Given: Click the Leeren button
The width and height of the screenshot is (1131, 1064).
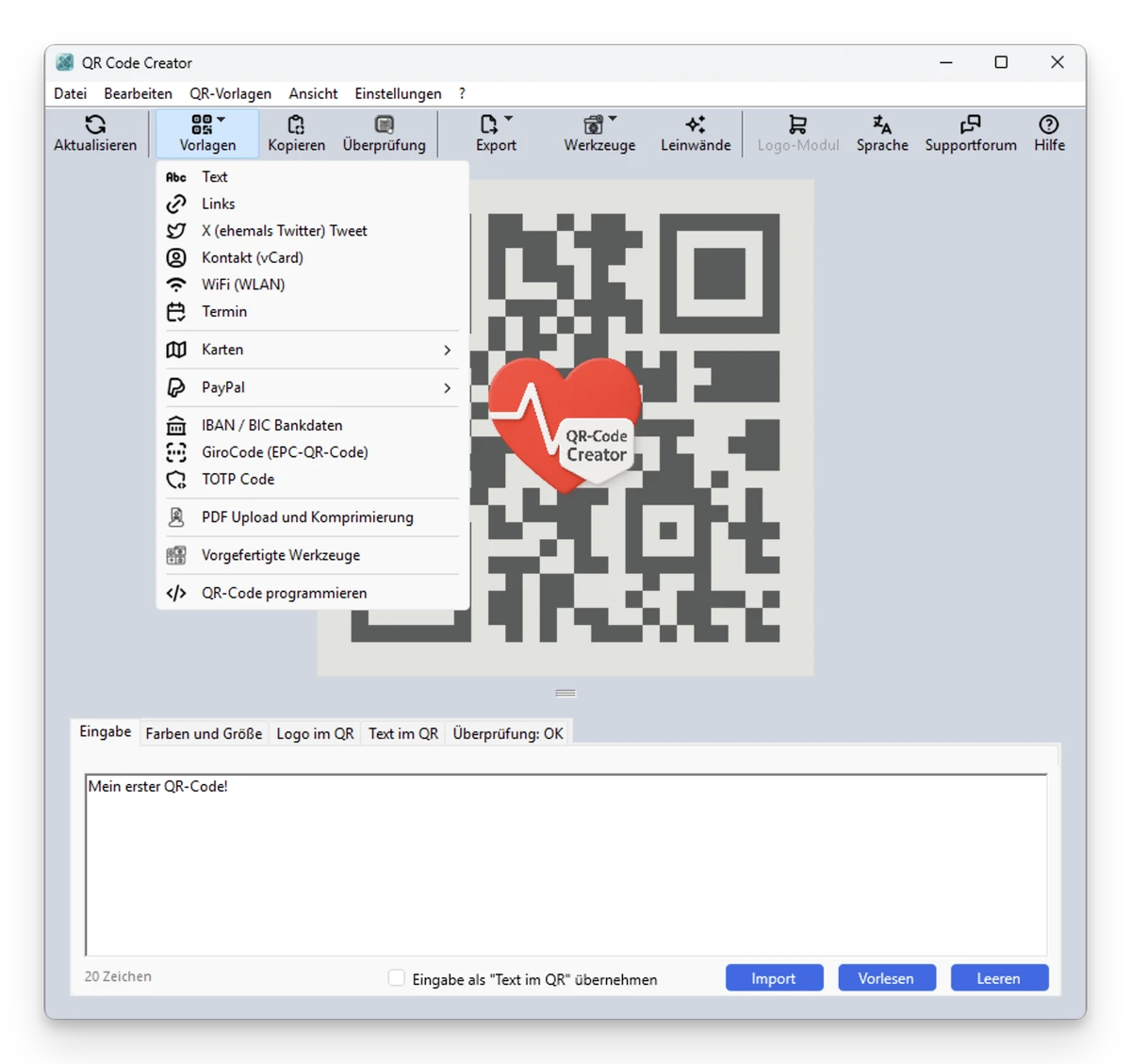Looking at the screenshot, I should [x=999, y=978].
